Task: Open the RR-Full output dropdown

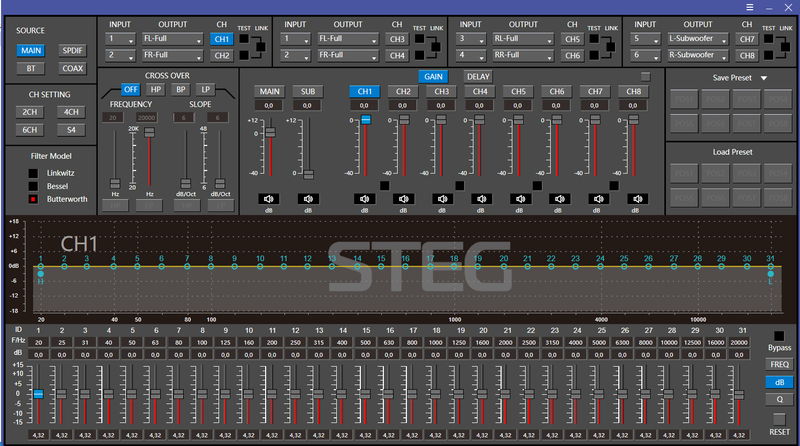Action: tap(523, 55)
